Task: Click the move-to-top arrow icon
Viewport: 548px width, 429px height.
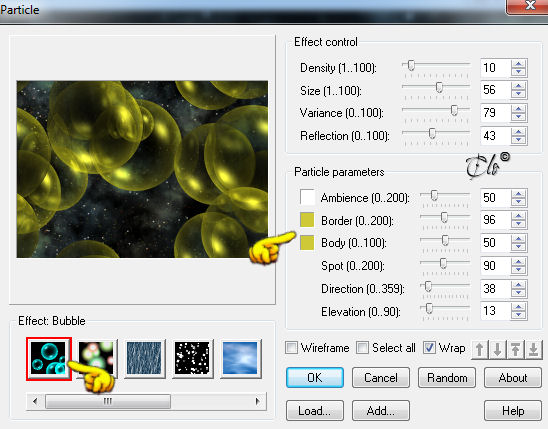Action: 515,349
